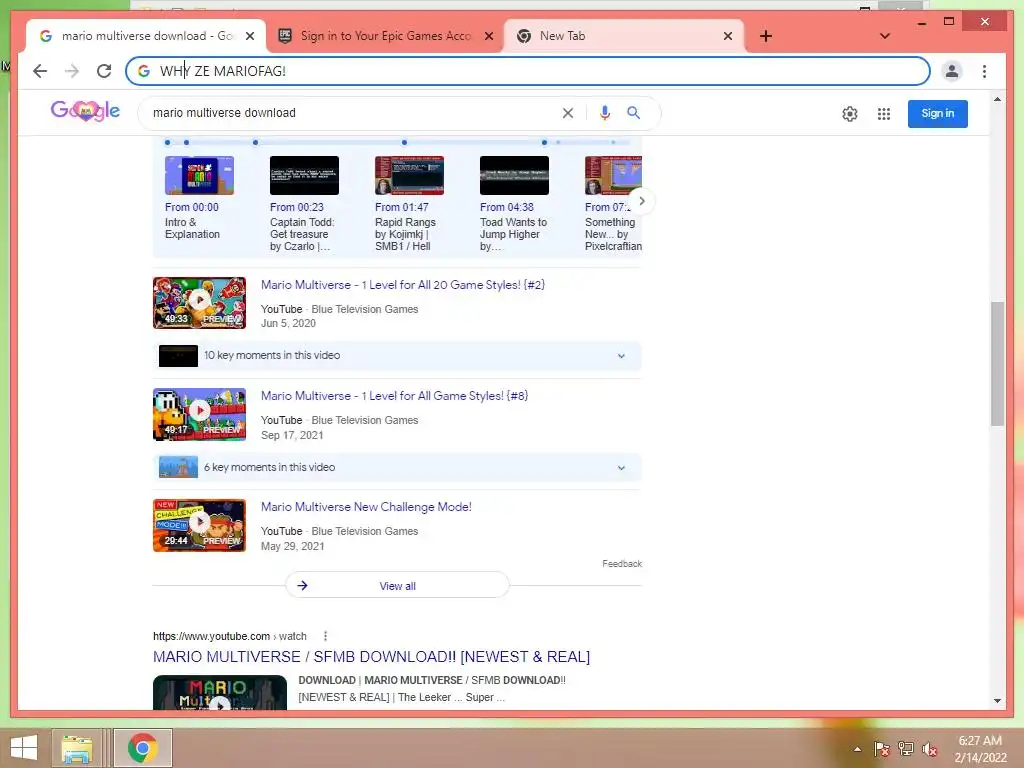
Task: Click the Mario Multiverse download video thumbnail
Action: tap(219, 692)
